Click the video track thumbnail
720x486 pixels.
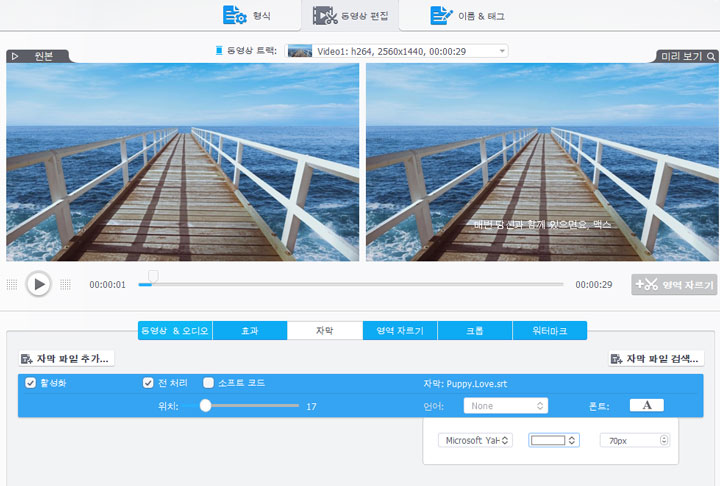pyautogui.click(x=300, y=51)
